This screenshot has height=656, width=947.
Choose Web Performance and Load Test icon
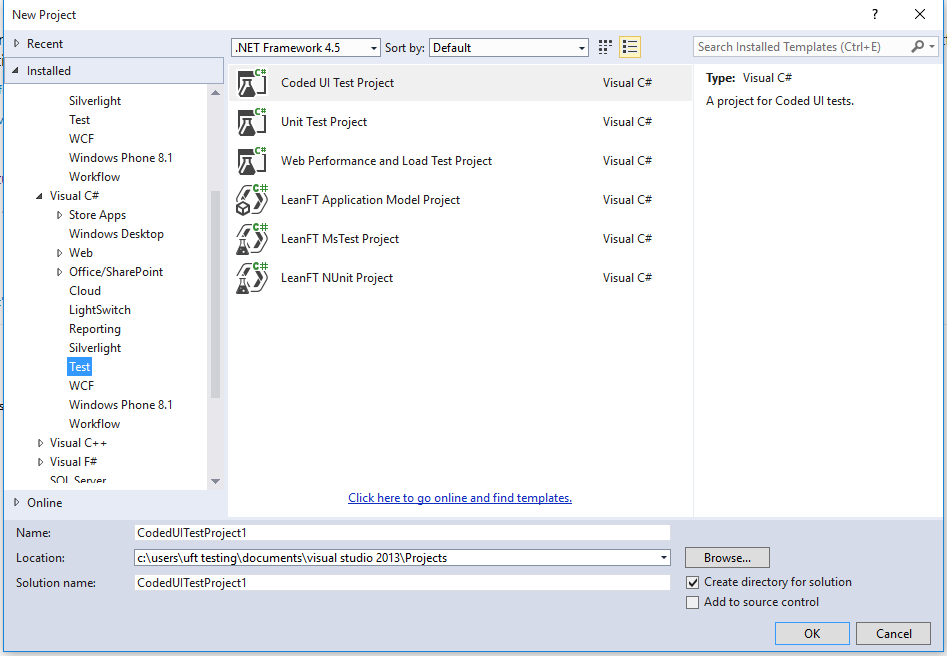click(252, 161)
